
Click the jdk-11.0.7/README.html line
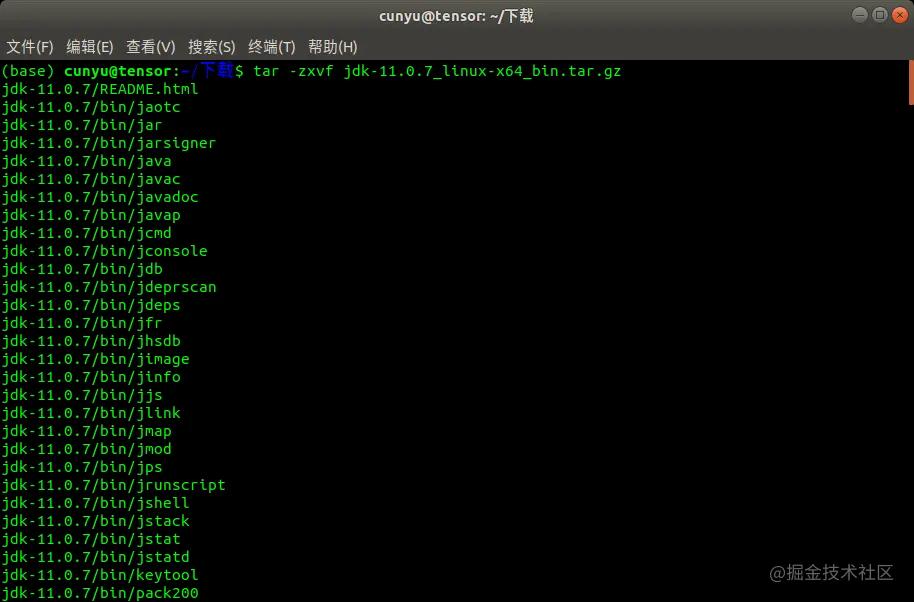coord(100,89)
